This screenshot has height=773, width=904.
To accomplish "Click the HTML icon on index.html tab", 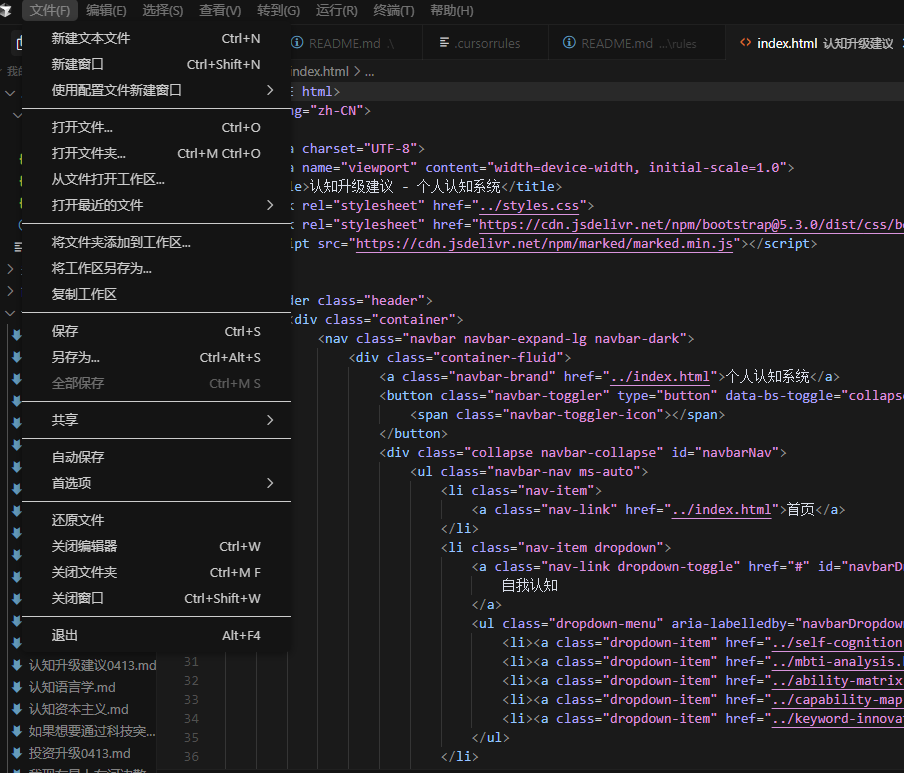I will tap(745, 42).
